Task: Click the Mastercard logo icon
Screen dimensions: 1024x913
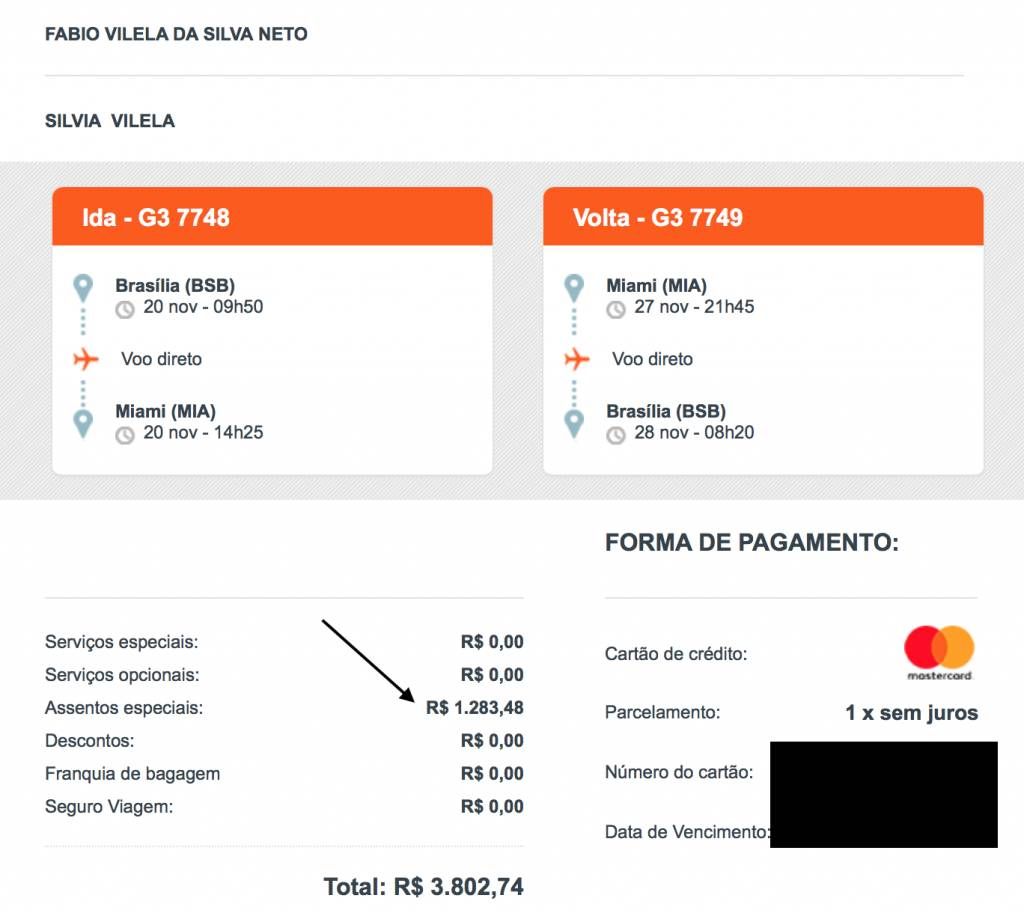Action: tap(939, 653)
